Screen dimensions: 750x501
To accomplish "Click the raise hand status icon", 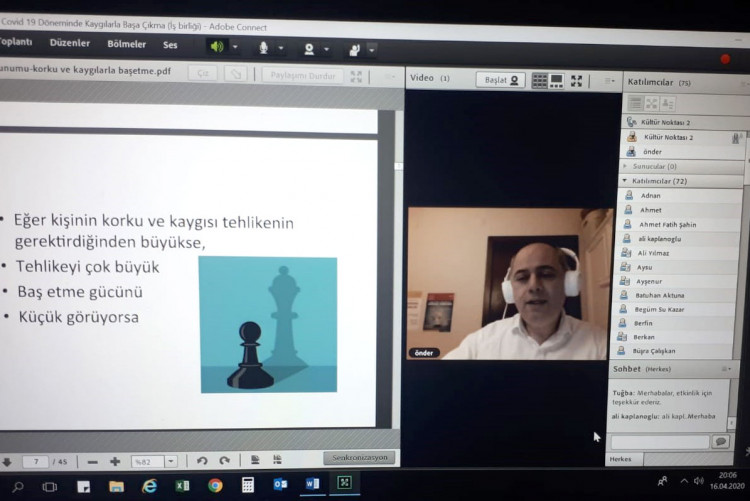I will (x=354, y=49).
